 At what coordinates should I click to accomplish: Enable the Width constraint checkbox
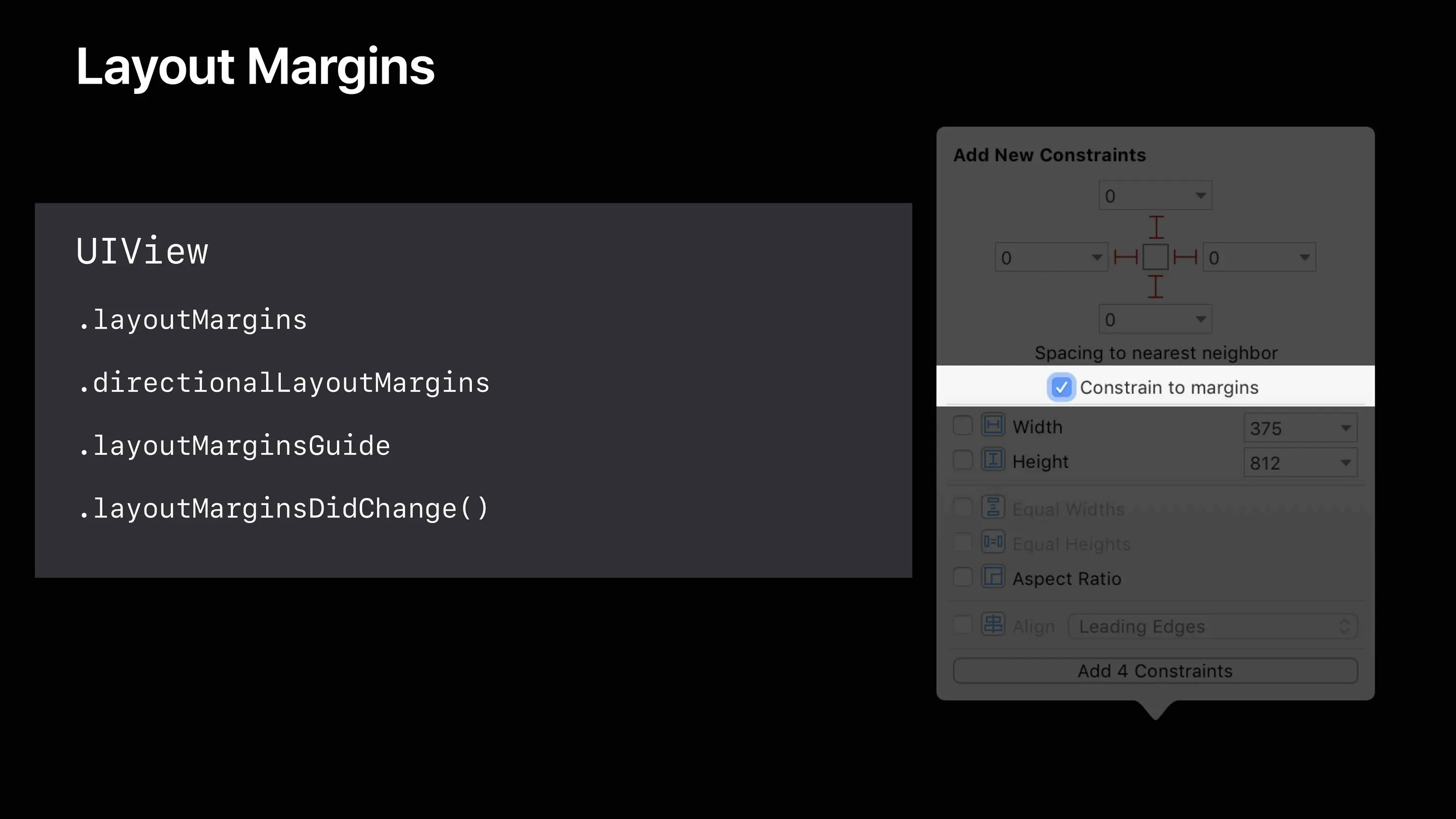[x=962, y=426]
